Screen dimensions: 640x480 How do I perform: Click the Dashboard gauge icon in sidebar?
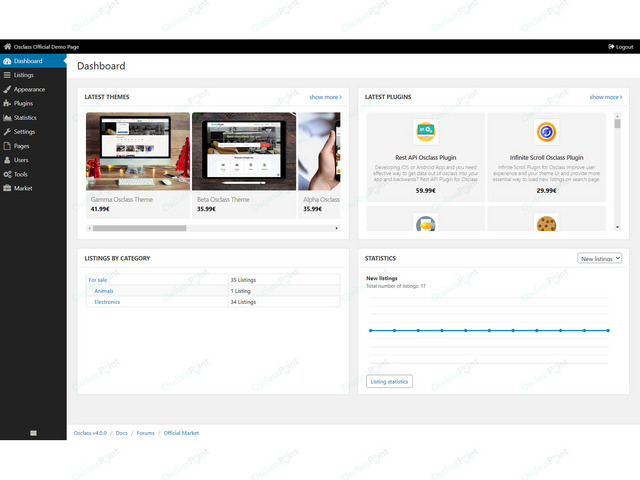pyautogui.click(x=7, y=61)
